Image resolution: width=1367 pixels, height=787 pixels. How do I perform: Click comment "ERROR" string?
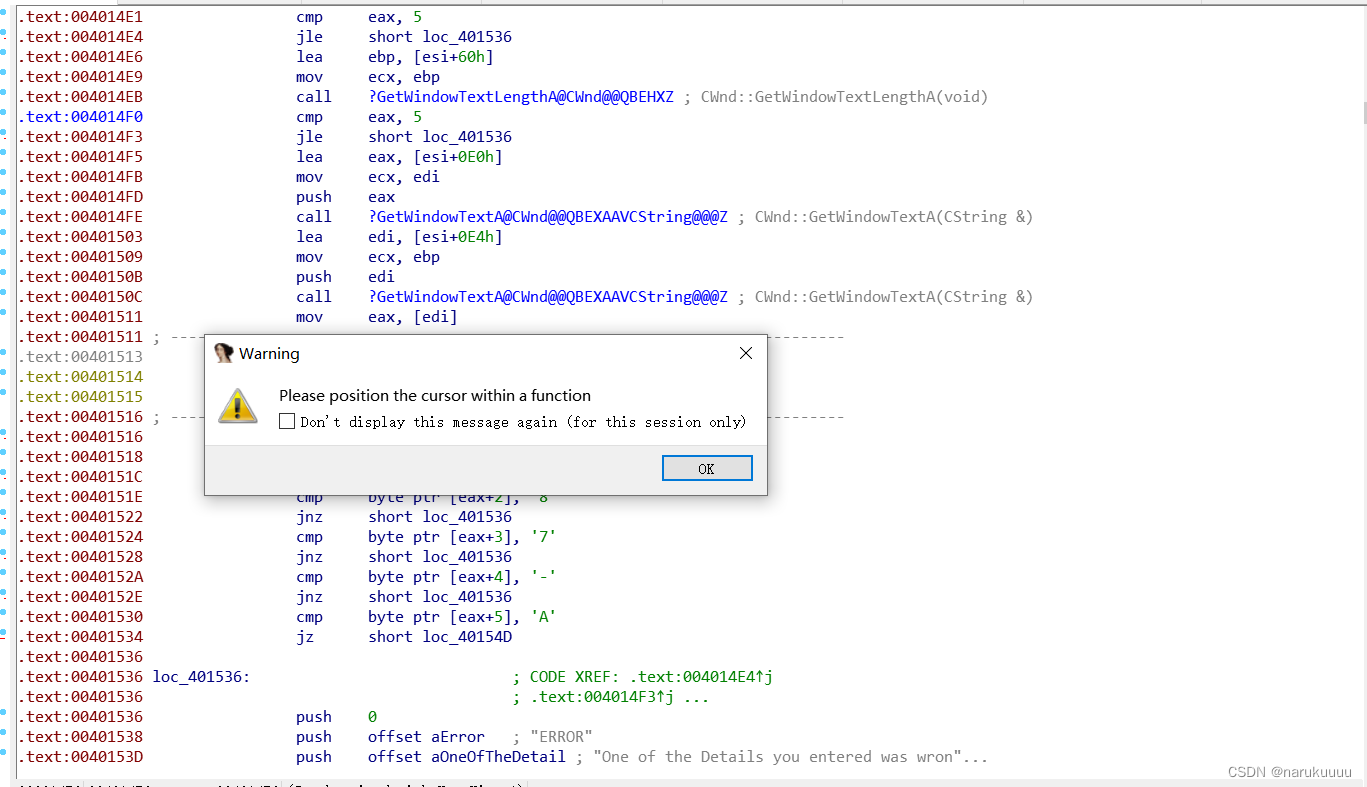(561, 737)
